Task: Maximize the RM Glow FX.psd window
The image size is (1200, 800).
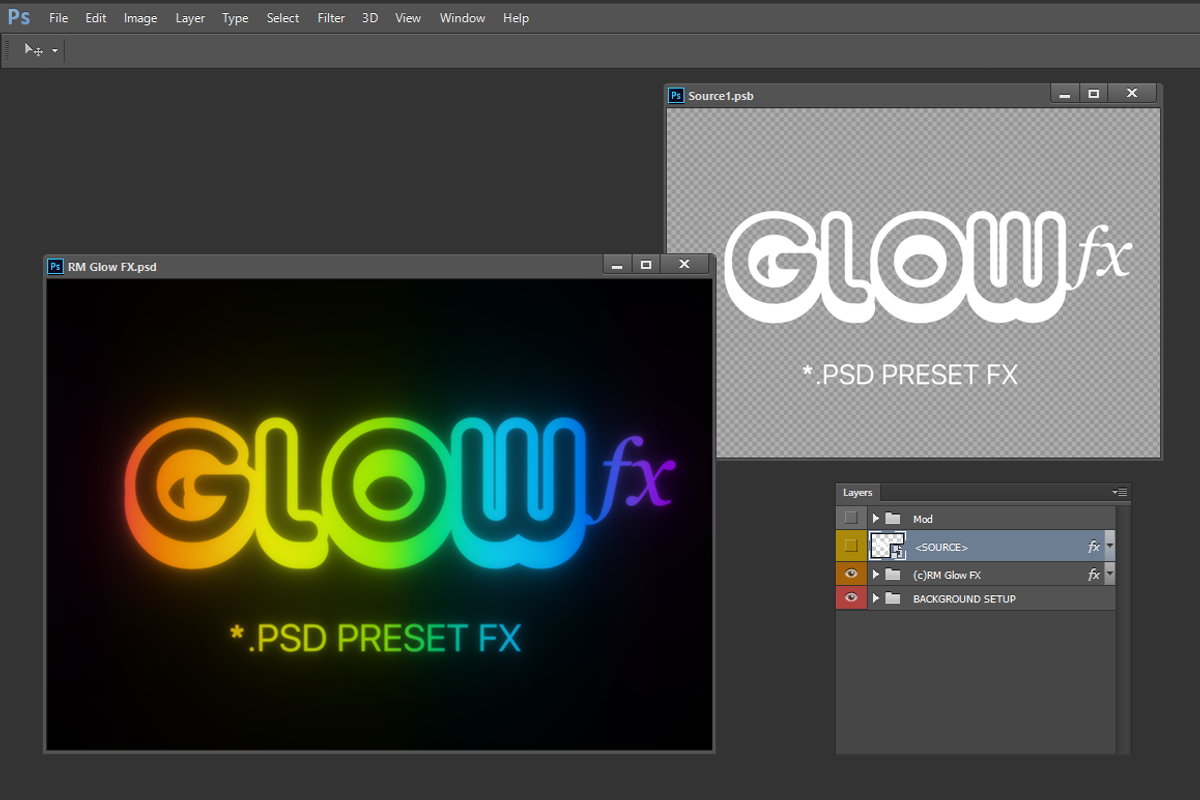Action: click(646, 265)
